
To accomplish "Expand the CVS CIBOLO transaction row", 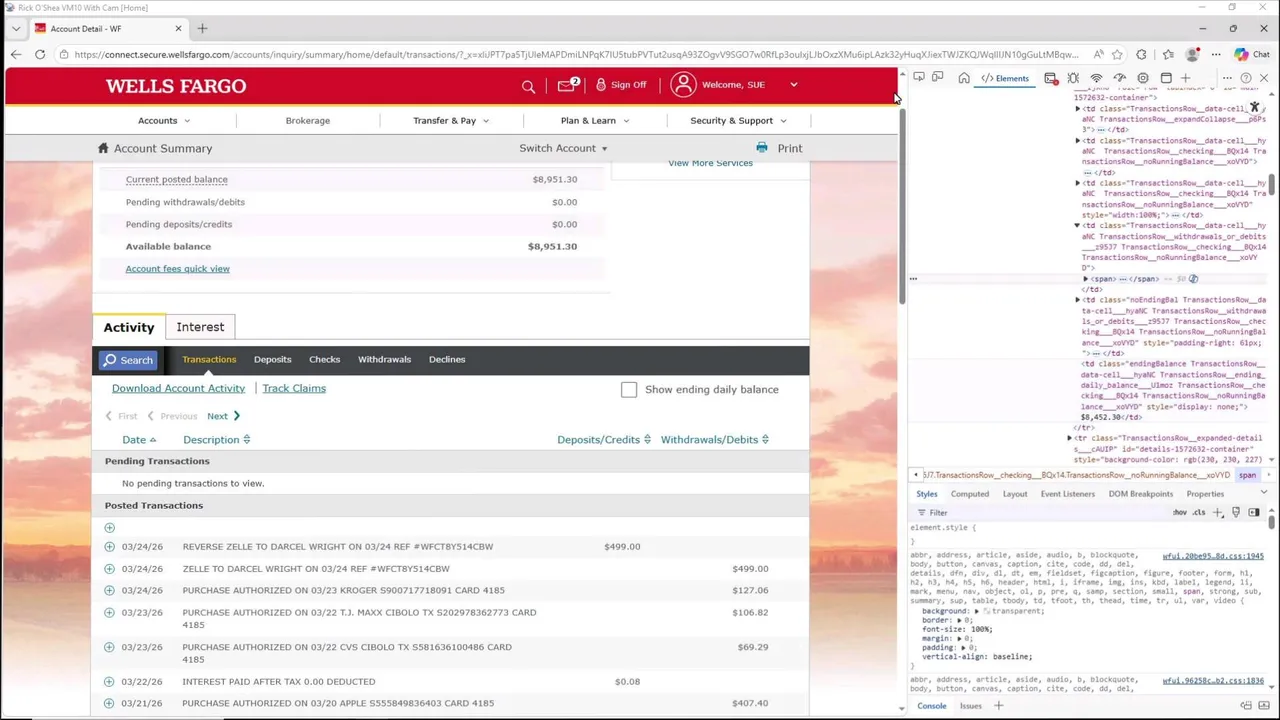I will click(109, 647).
